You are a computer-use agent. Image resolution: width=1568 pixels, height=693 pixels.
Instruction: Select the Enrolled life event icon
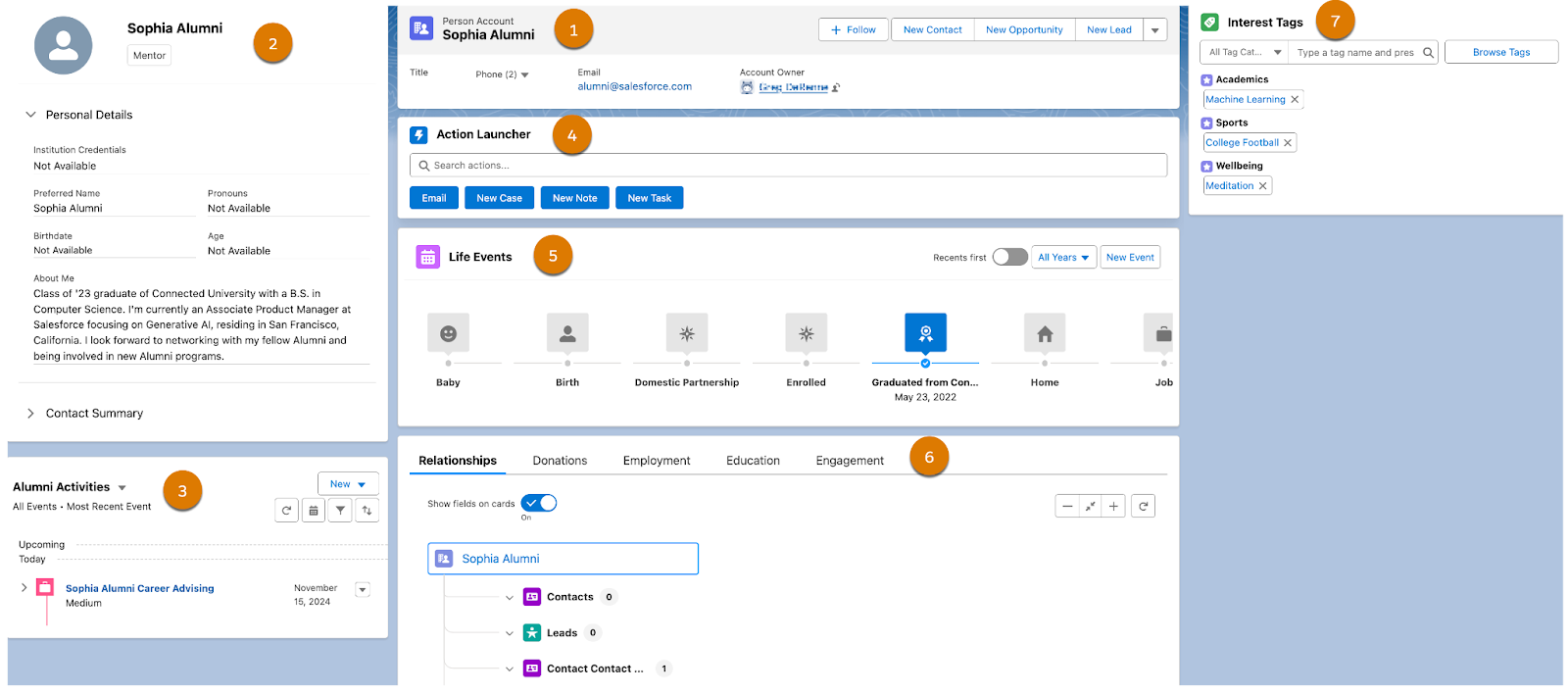click(807, 333)
